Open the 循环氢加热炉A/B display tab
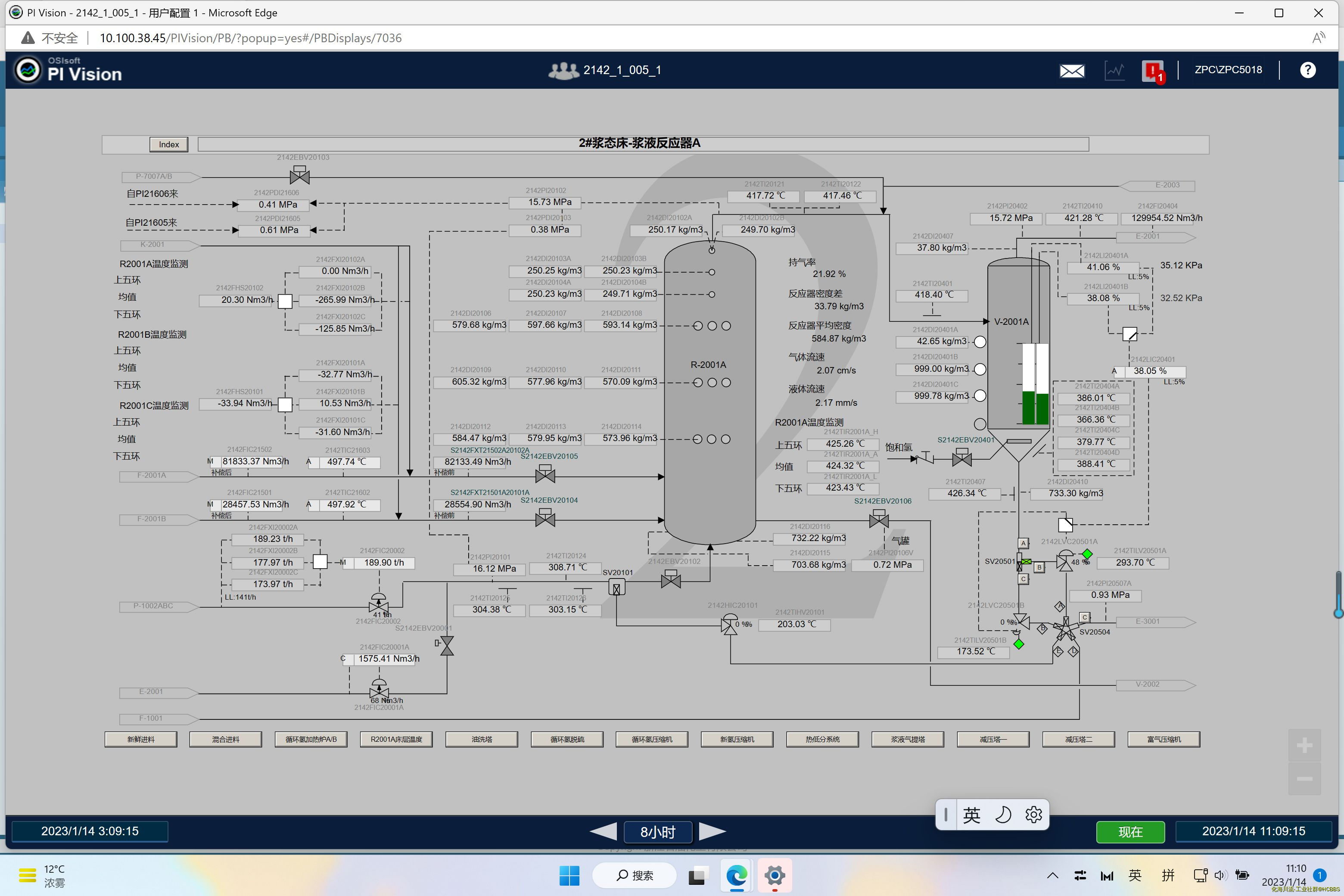 pyautogui.click(x=311, y=740)
